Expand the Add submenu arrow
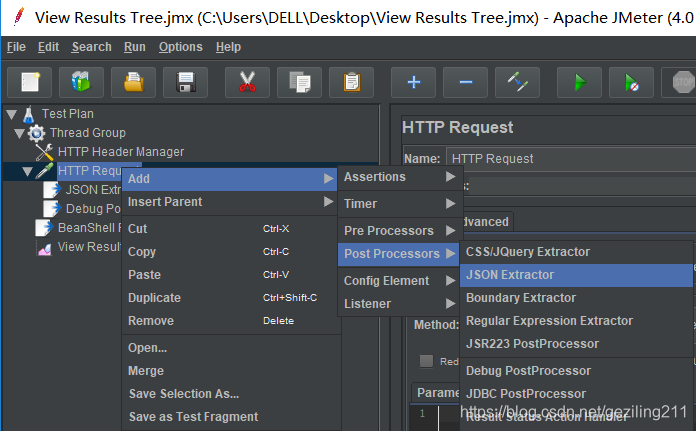The width and height of the screenshot is (696, 431). click(x=328, y=179)
